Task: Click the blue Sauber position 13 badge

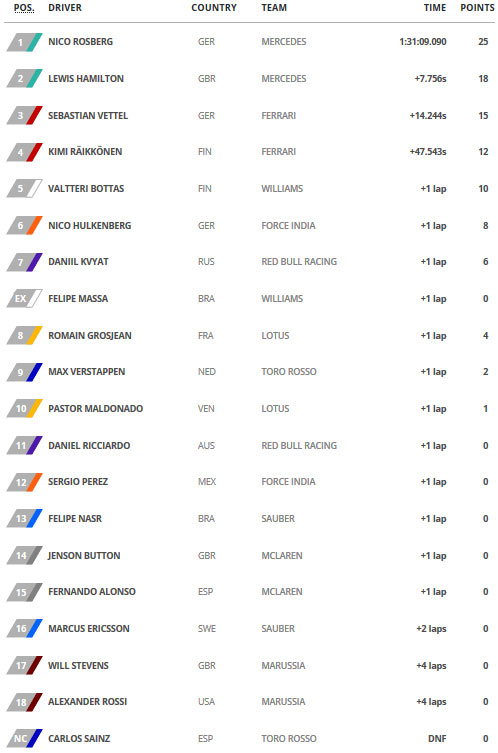Action: (24, 519)
